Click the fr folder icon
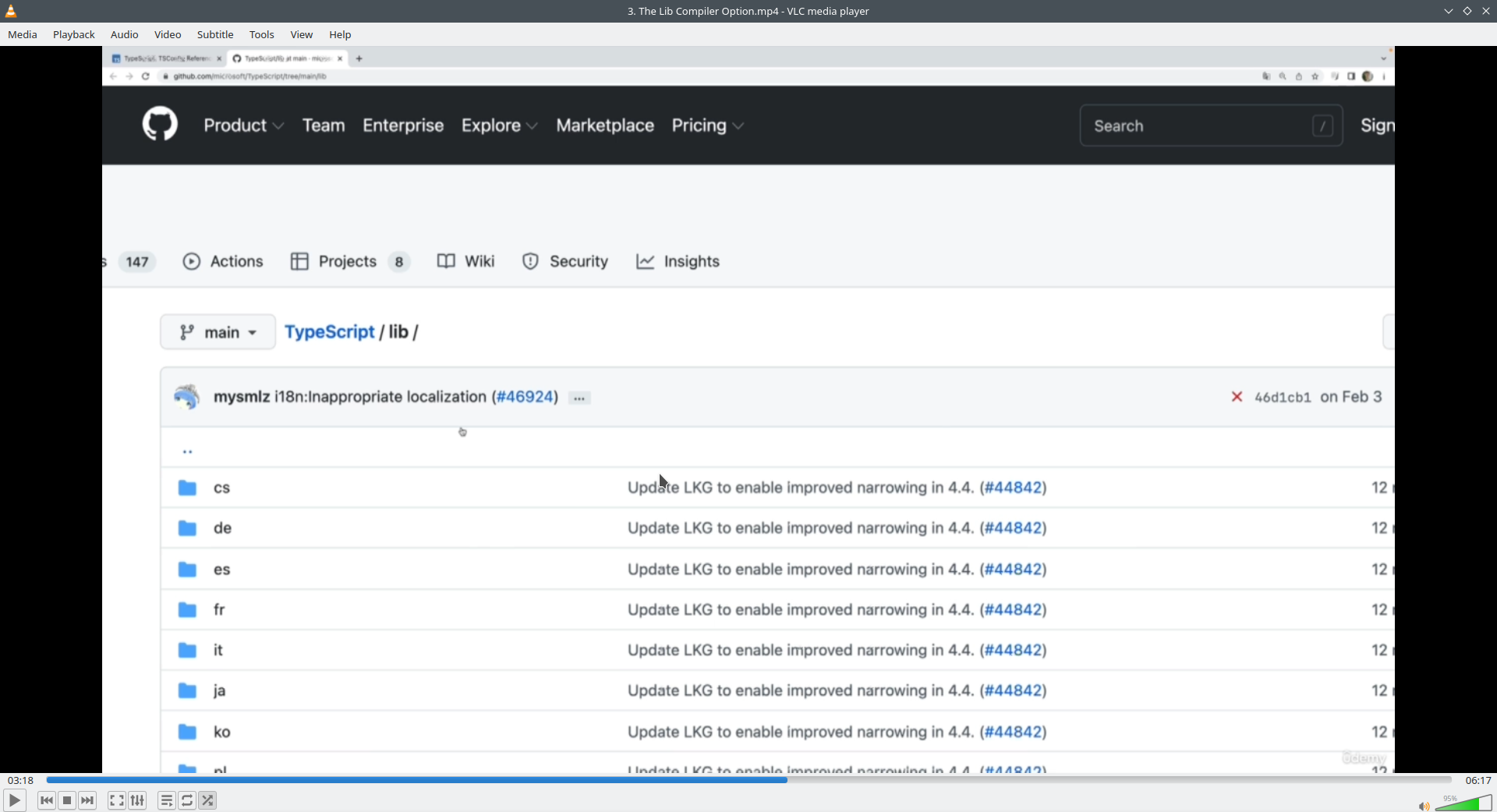The width and height of the screenshot is (1497, 812). 187,610
